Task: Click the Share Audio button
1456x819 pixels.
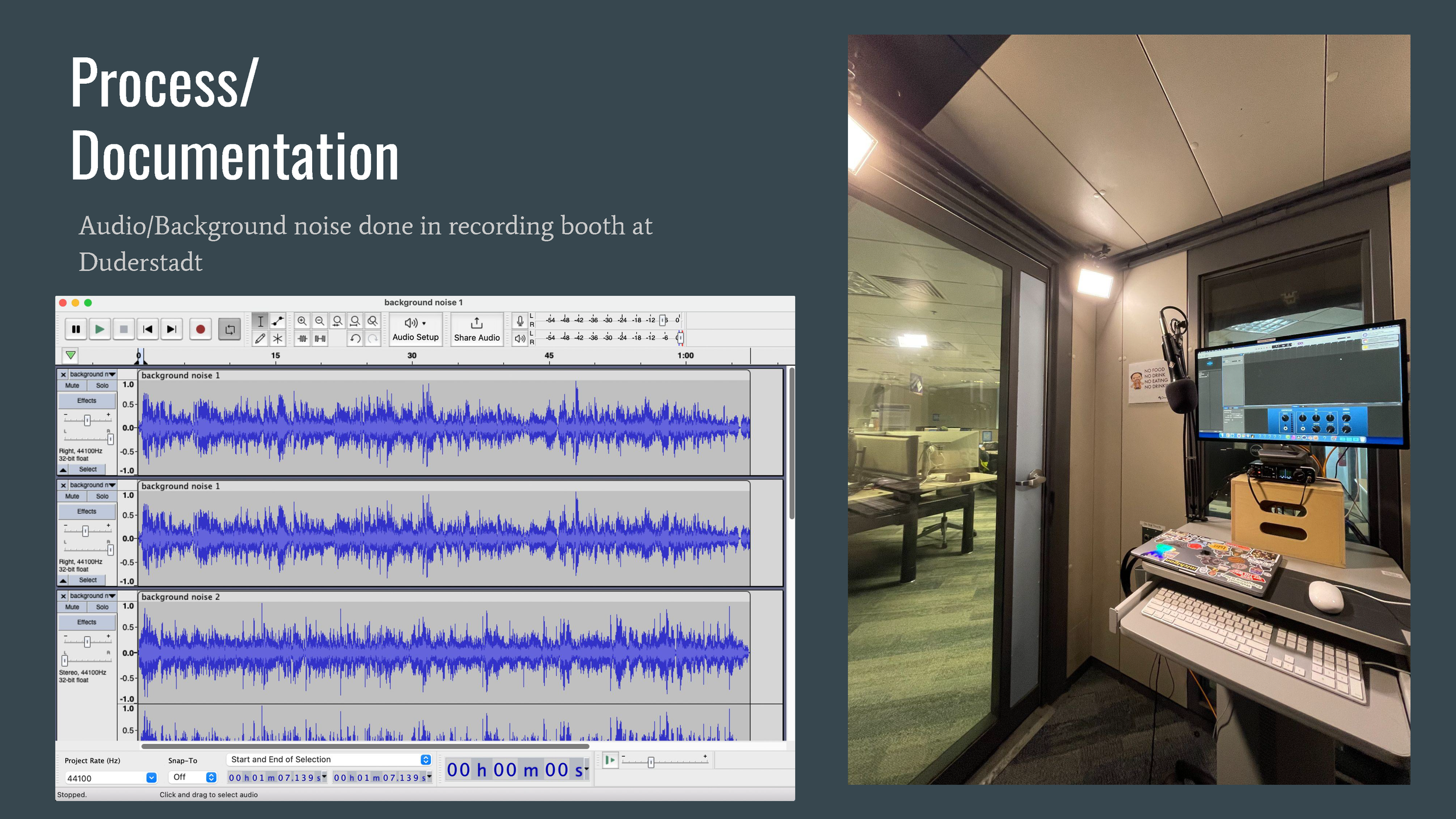Action: 476,330
